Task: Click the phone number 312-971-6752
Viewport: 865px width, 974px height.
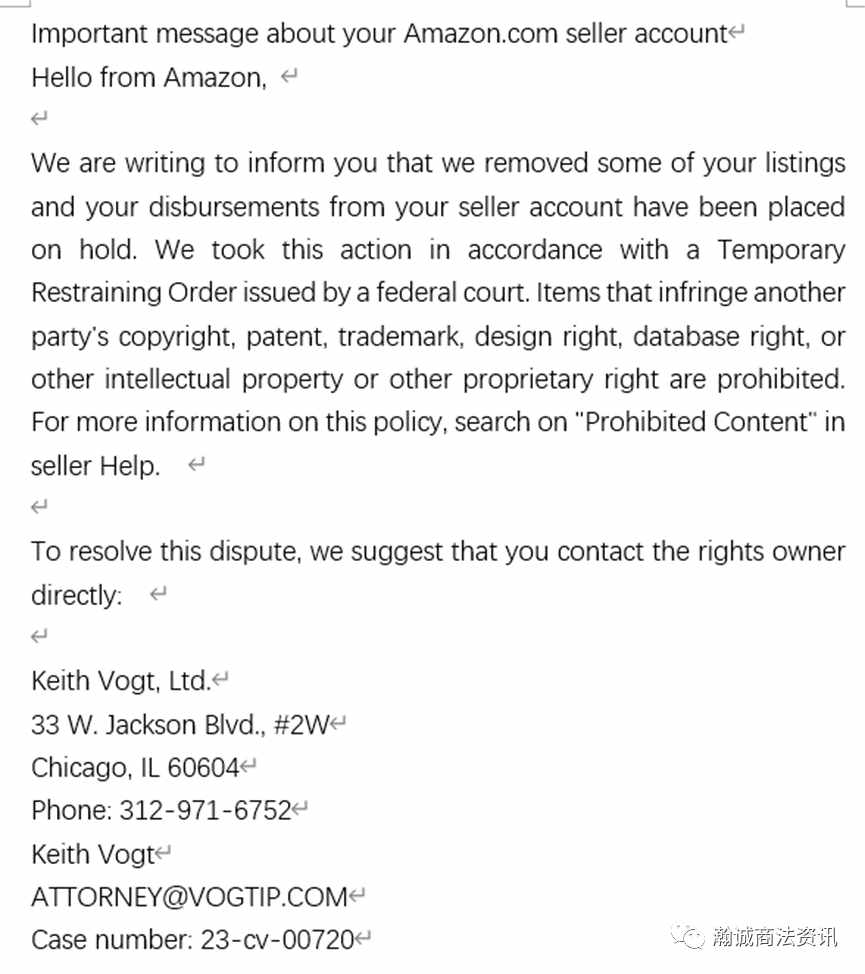Action: point(205,810)
